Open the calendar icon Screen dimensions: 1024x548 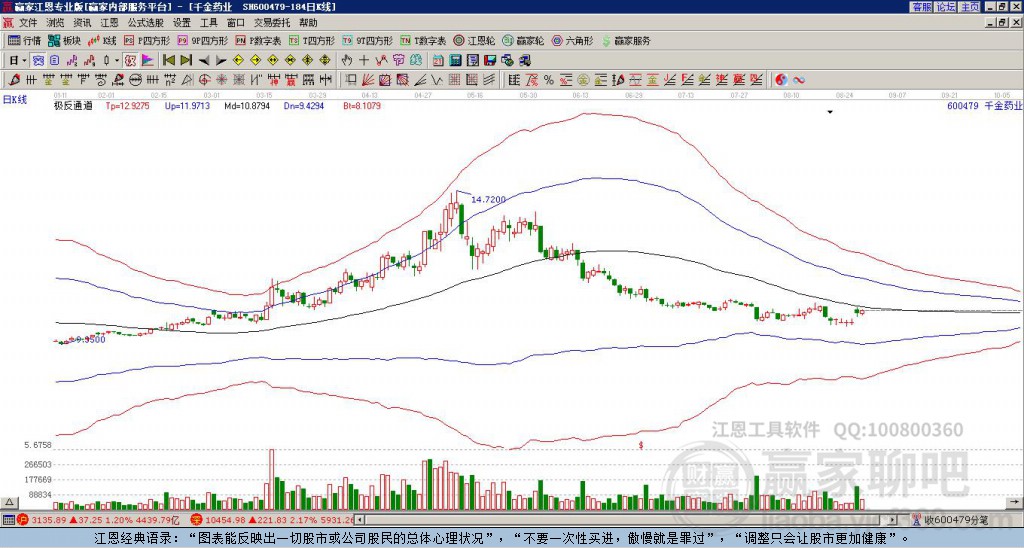click(x=438, y=61)
